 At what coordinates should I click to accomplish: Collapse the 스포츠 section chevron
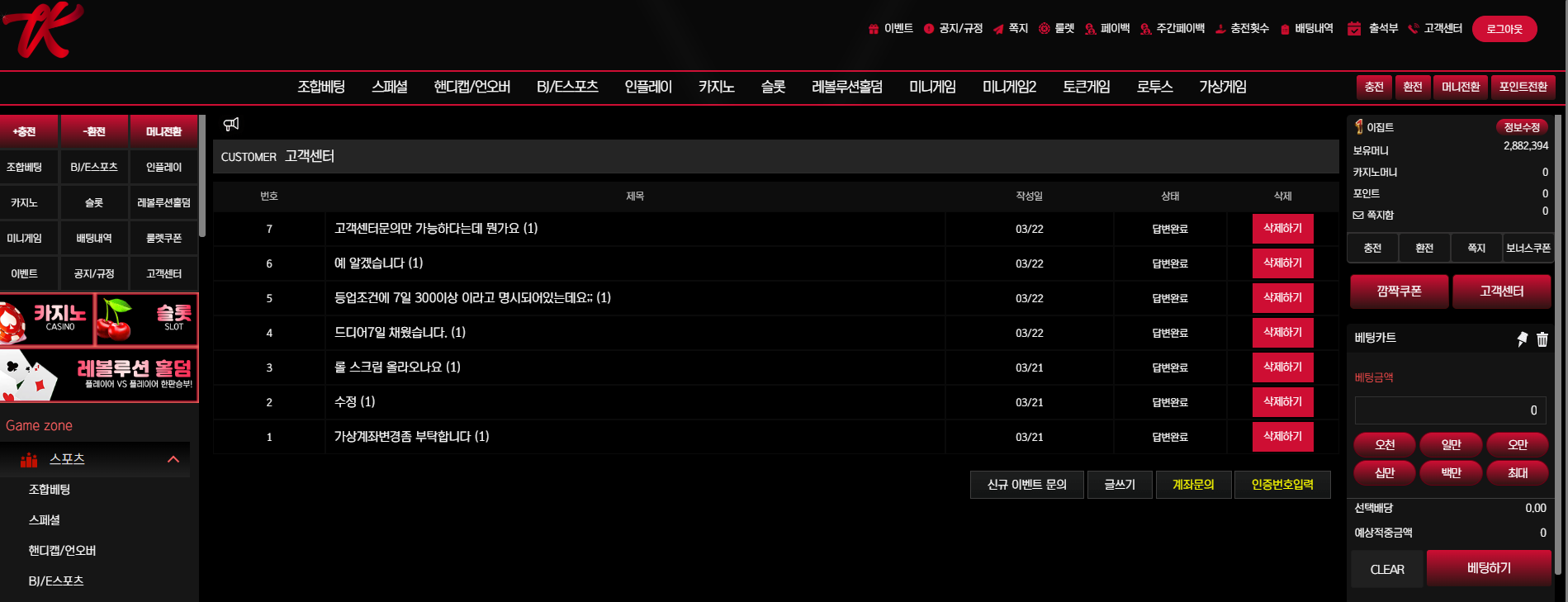(x=173, y=459)
